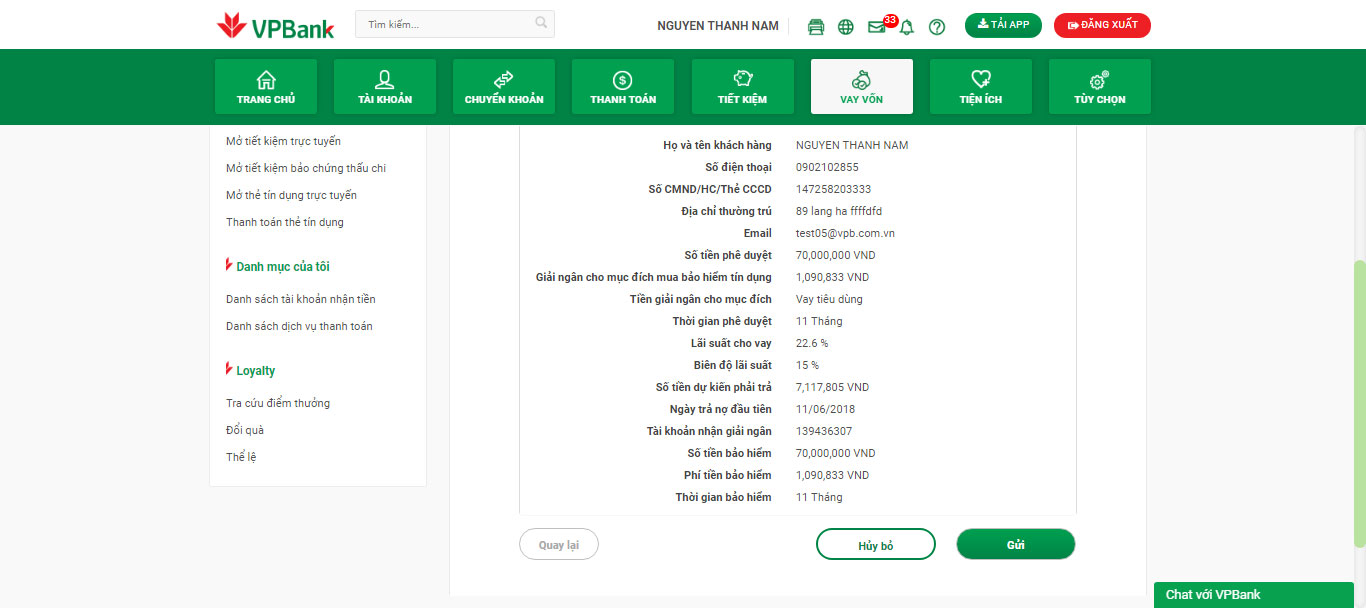
Task: Open the mail inbox envelope icon
Action: coord(877,27)
